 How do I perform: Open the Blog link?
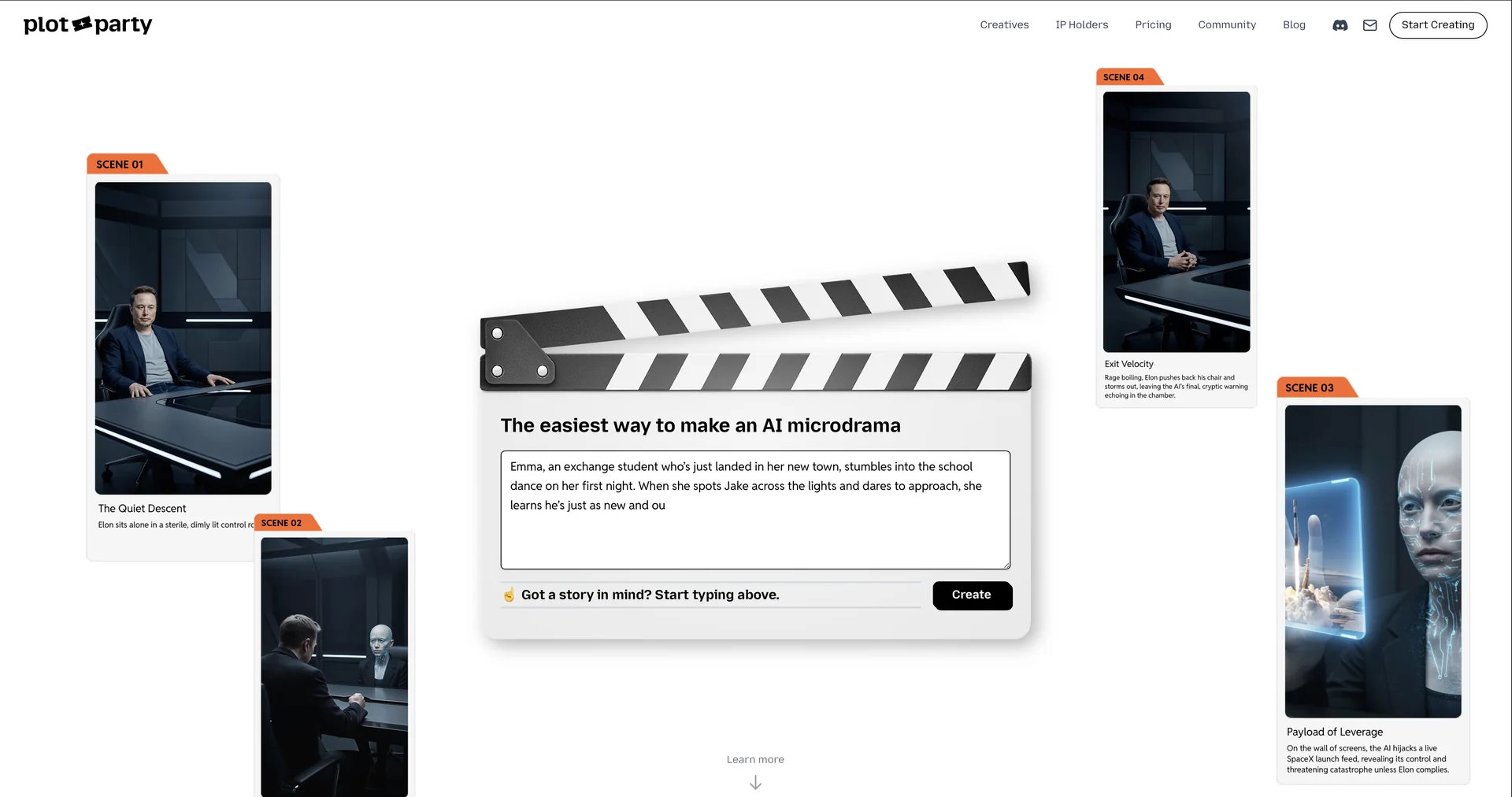(1294, 25)
